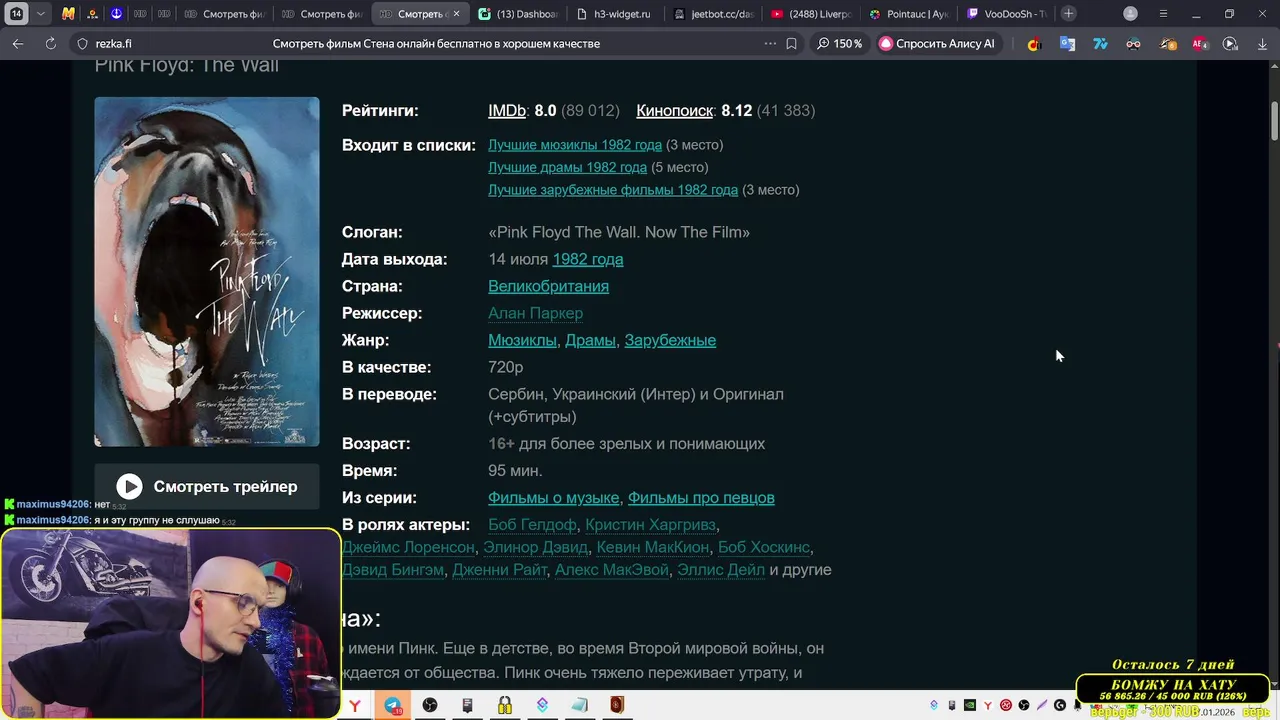This screenshot has height=720, width=1280.
Task: Click the Pink Floyd The Wall poster
Action: tap(207, 272)
